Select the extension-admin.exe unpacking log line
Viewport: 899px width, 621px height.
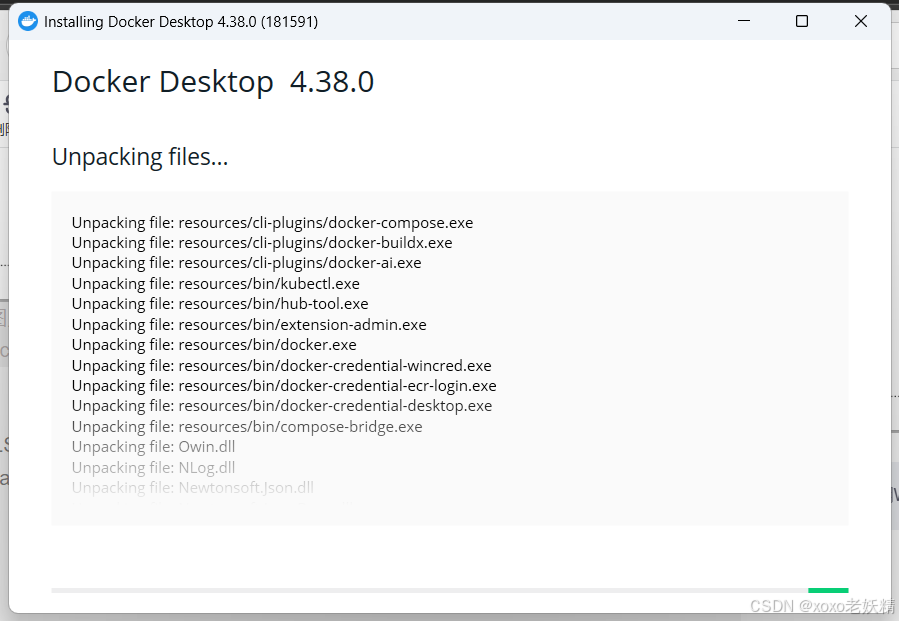[x=249, y=325]
